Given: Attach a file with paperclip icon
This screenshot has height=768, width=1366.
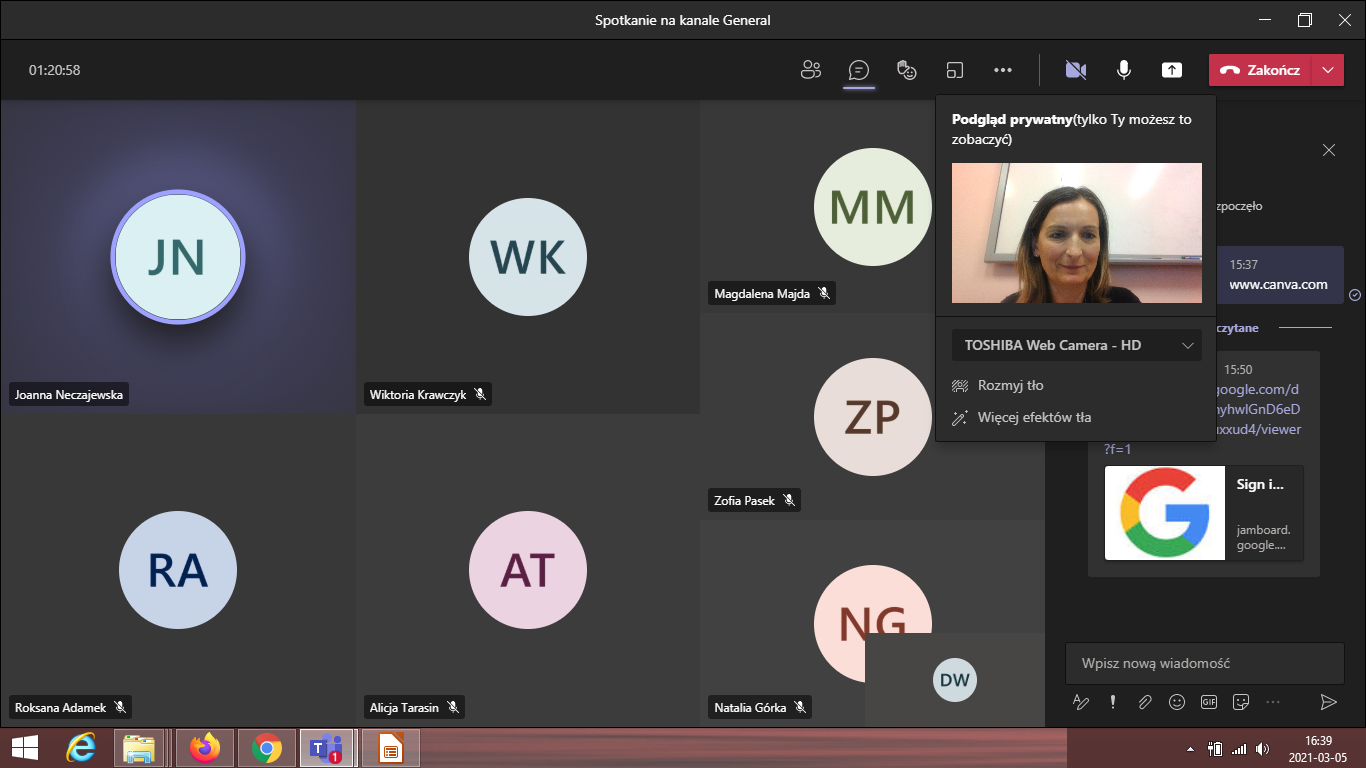Looking at the screenshot, I should pos(1145,702).
